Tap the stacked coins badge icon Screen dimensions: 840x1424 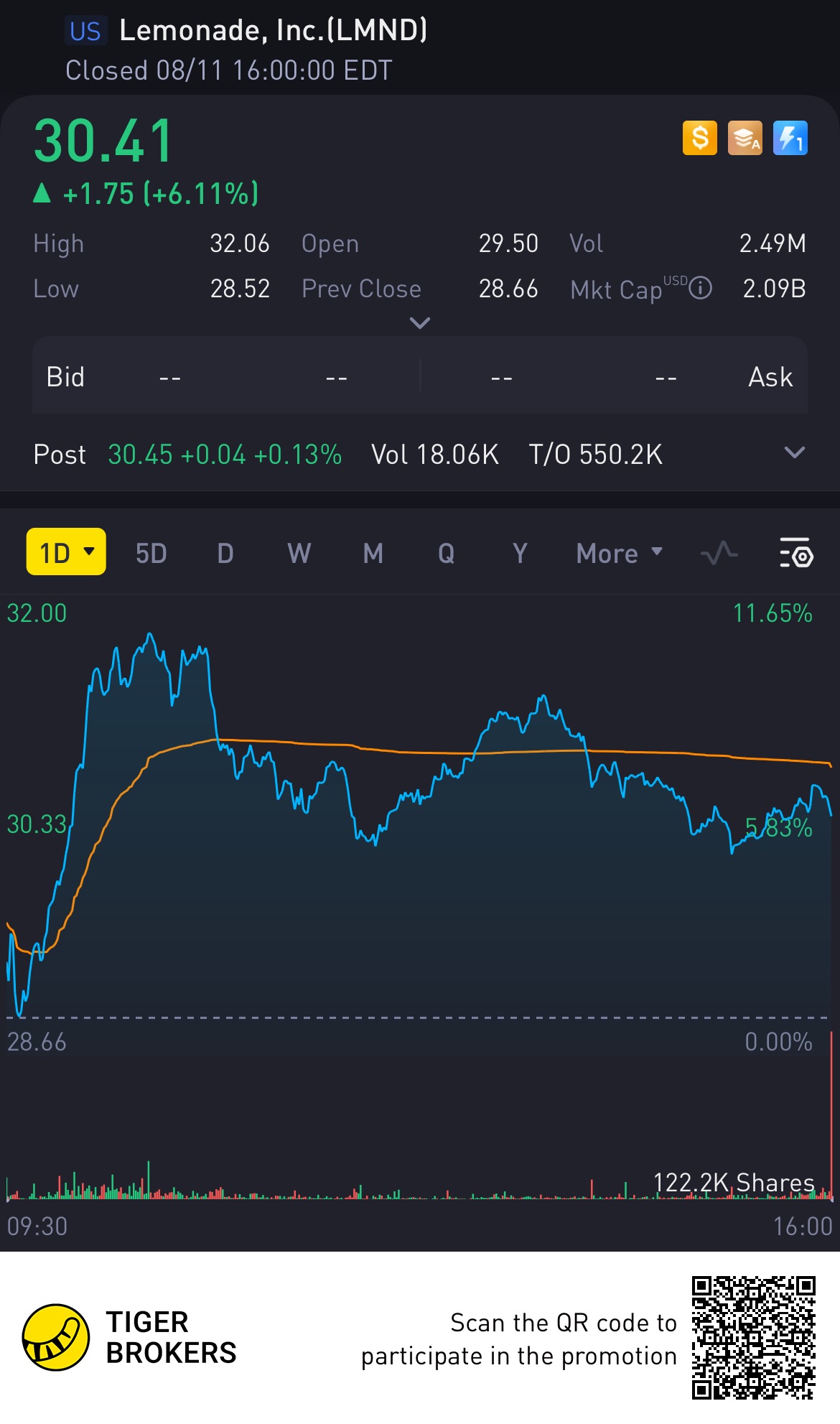pyautogui.click(x=745, y=138)
